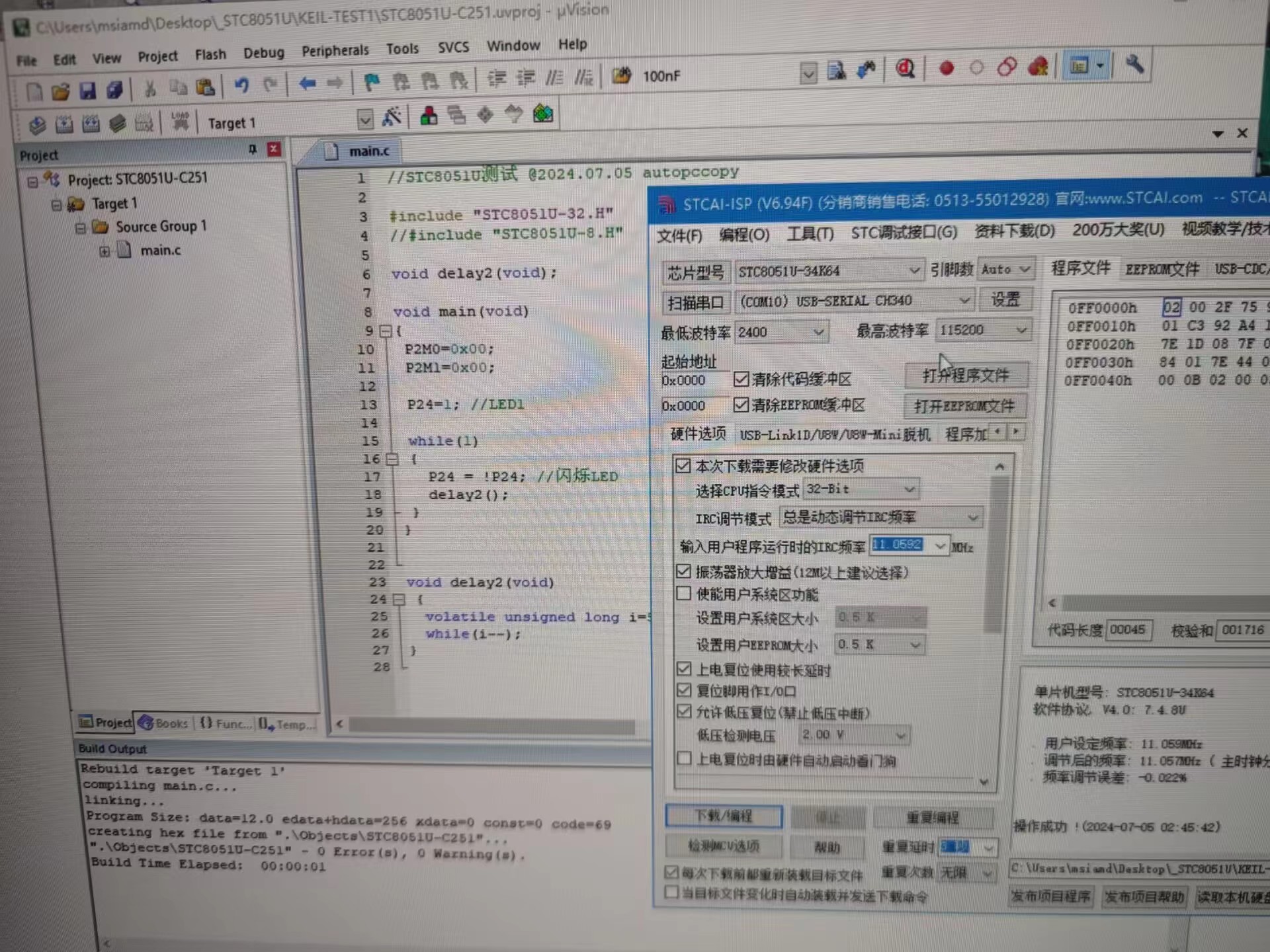
Task: Click the 下载/编程 download button
Action: 724,816
